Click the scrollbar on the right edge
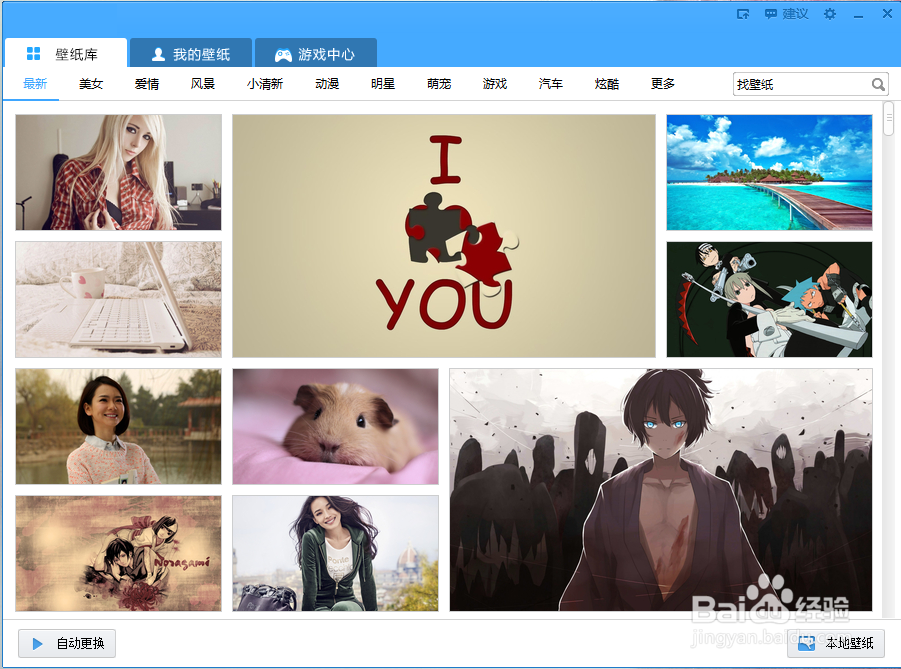This screenshot has height=669, width=901. [888, 120]
